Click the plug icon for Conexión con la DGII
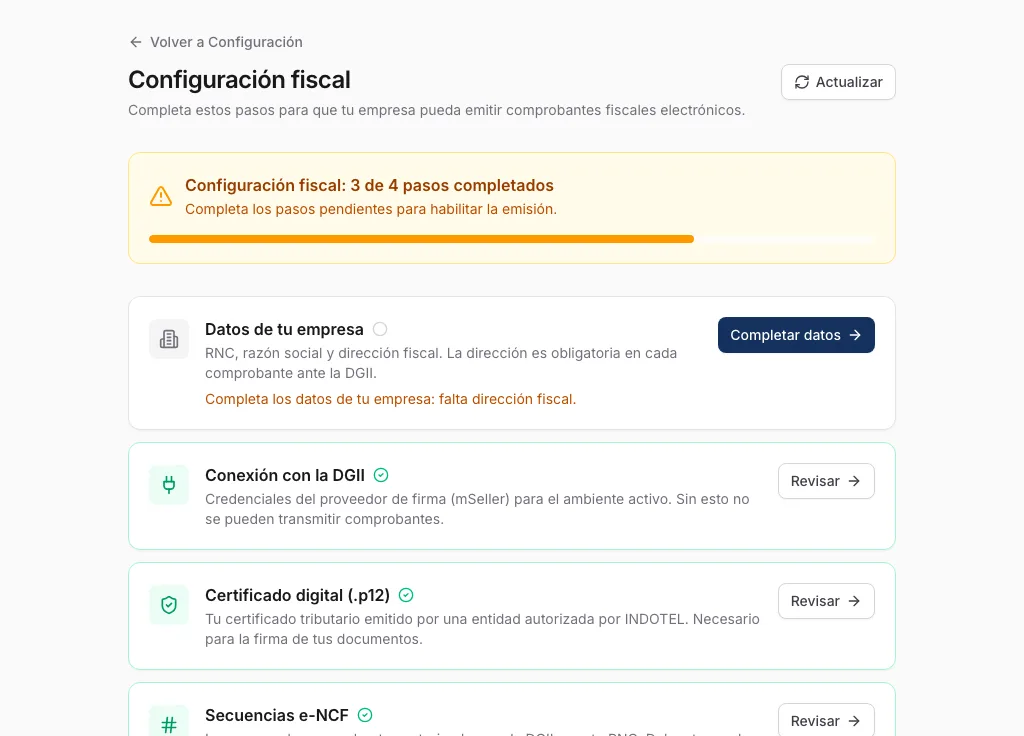This screenshot has width=1024, height=736. 169,485
